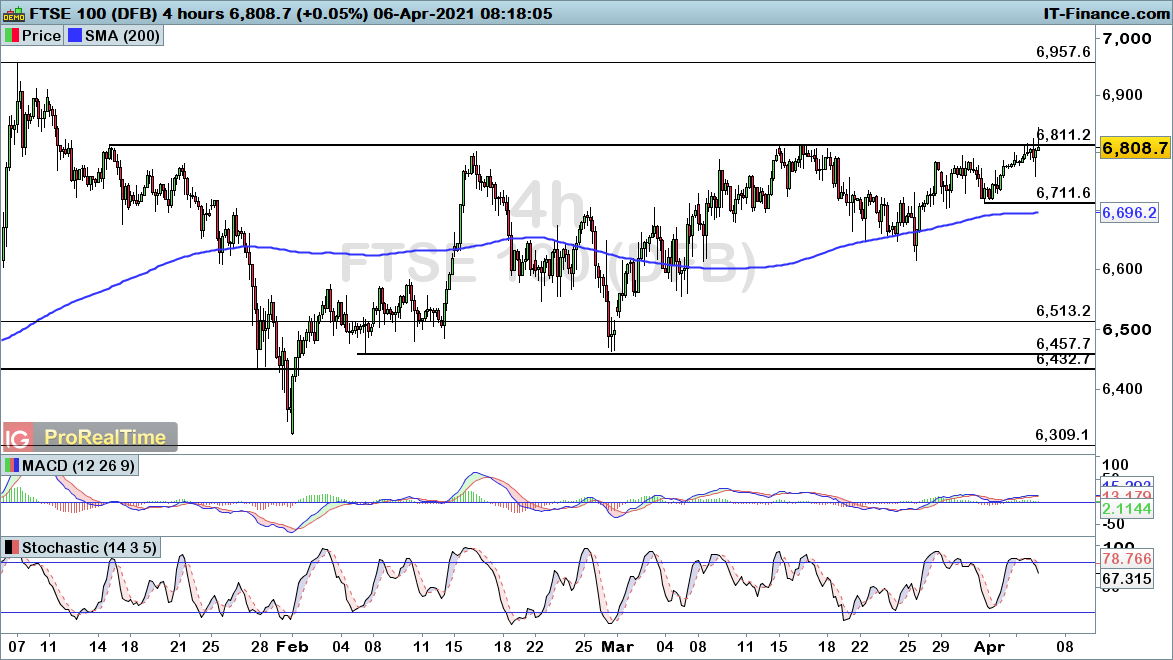Screen dimensions: 1173x660
Task: Click the DEMO candlestick icon in title bar
Action: click(11, 12)
